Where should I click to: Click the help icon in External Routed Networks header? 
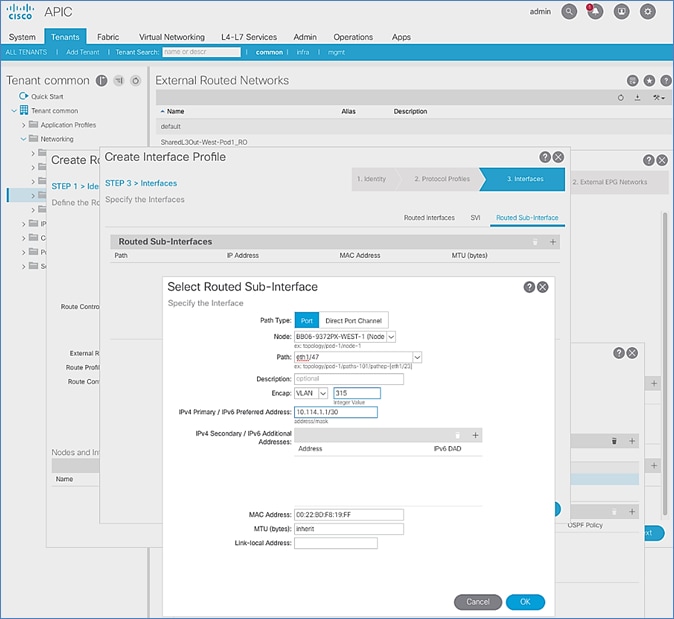point(666,80)
